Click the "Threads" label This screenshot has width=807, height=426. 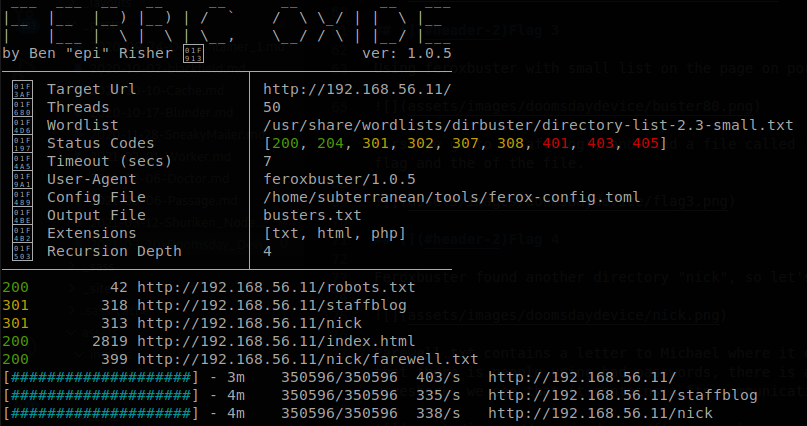point(78,108)
